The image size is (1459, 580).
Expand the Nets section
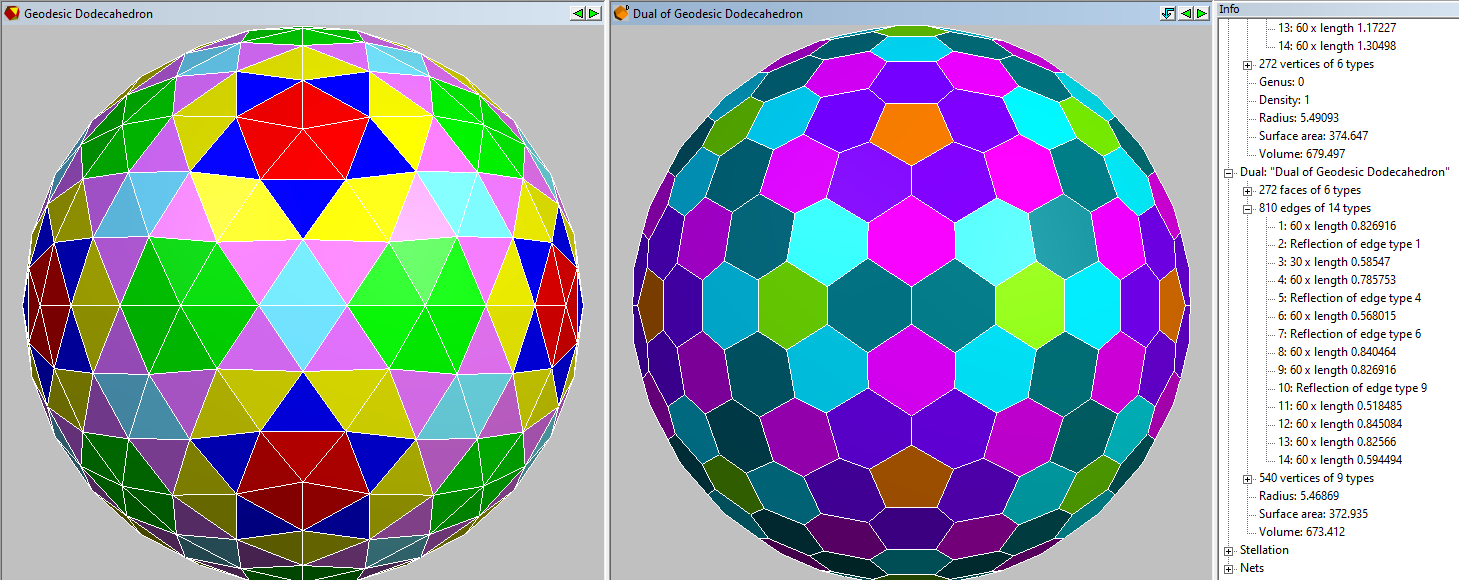tap(1229, 568)
